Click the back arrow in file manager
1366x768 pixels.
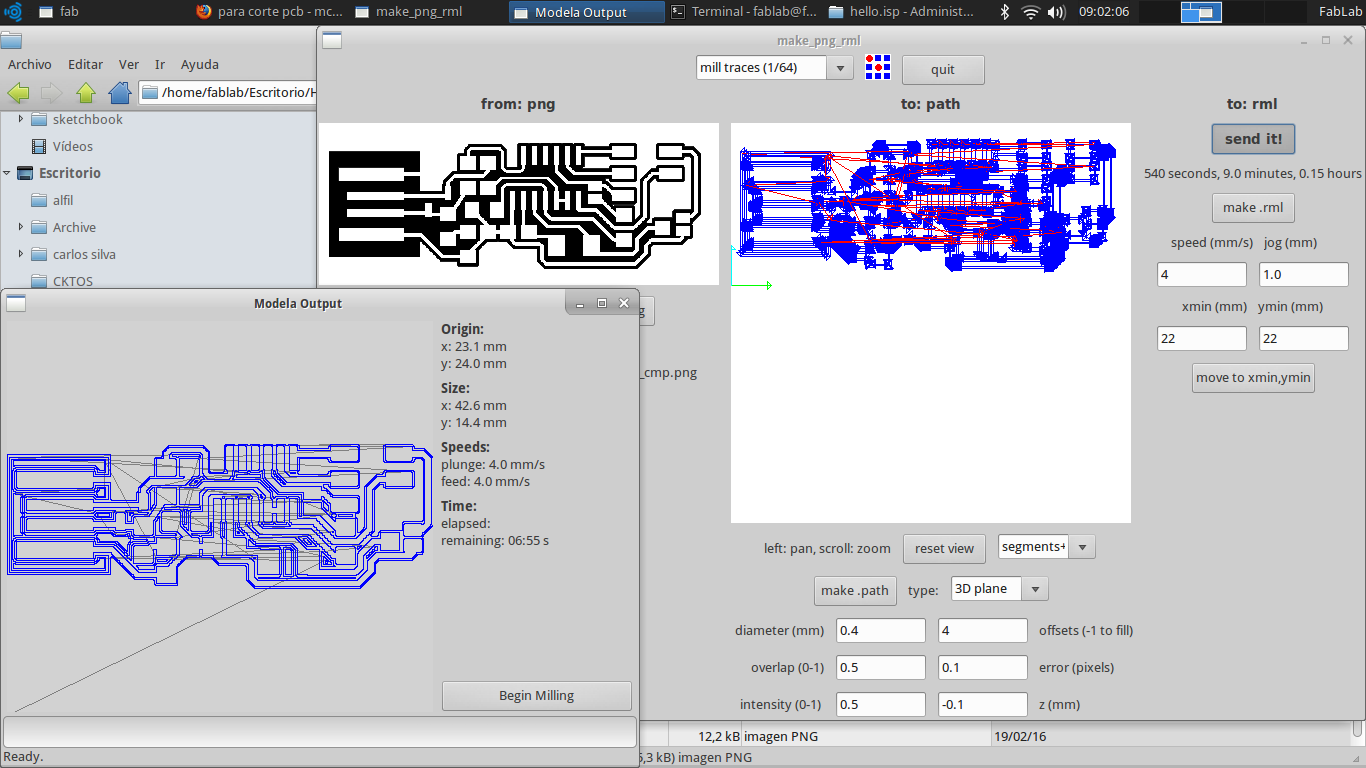18,93
